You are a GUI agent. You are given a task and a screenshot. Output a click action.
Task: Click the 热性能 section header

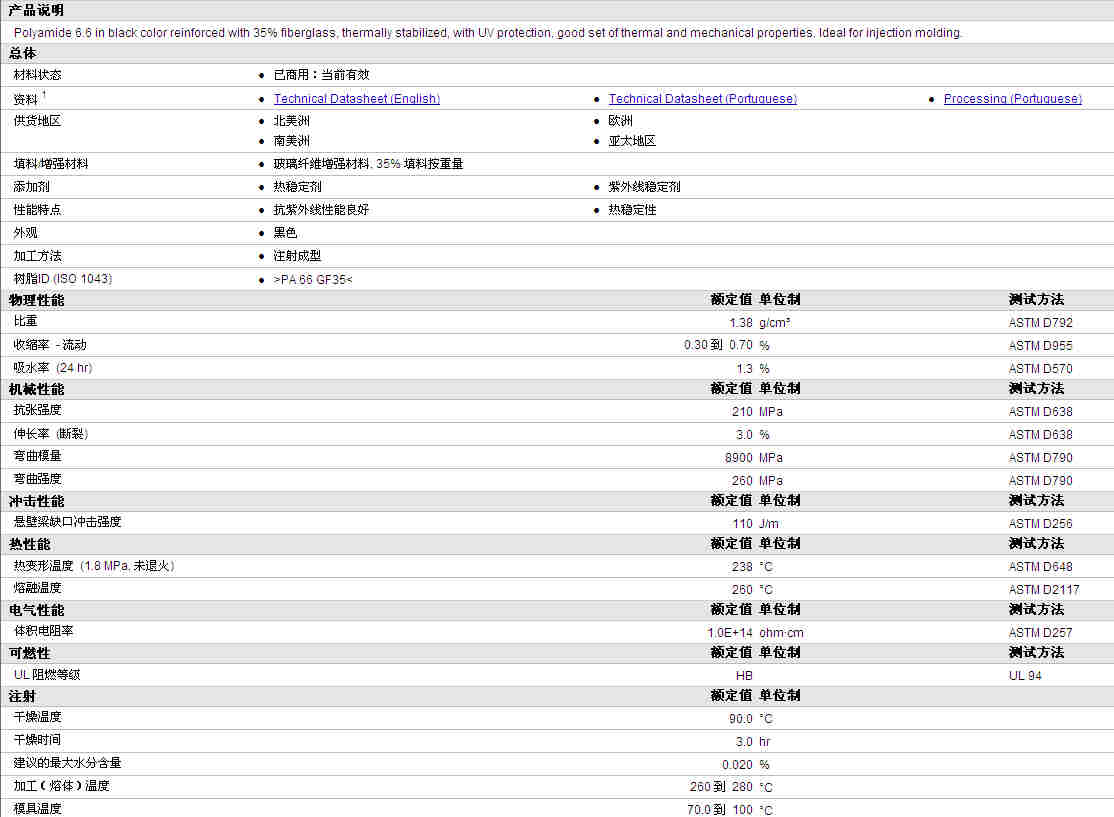pyautogui.click(x=29, y=544)
